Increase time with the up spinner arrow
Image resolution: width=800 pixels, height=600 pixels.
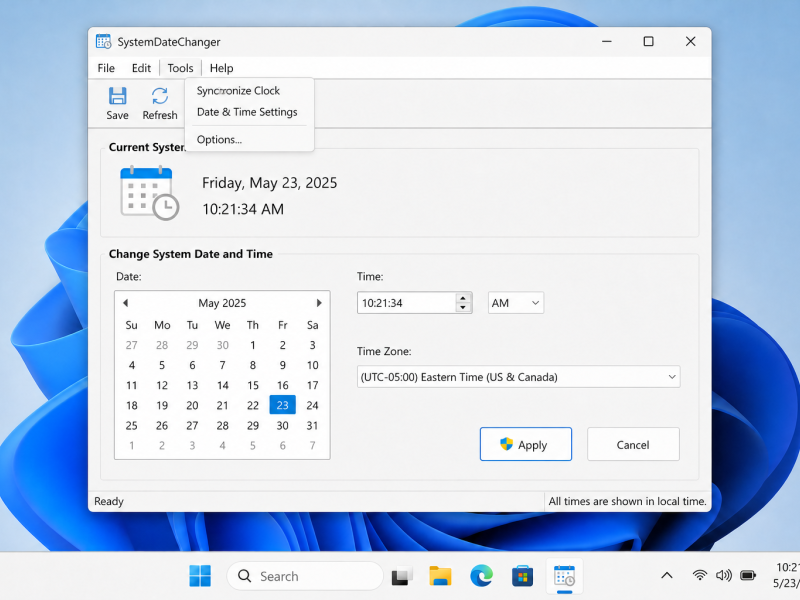[x=463, y=298]
